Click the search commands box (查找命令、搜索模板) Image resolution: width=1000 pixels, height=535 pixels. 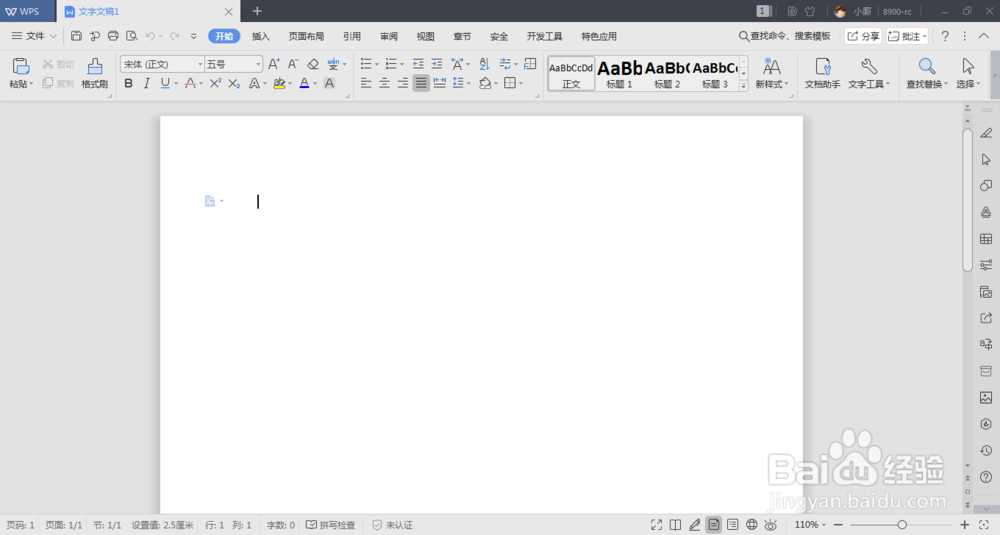(x=784, y=36)
